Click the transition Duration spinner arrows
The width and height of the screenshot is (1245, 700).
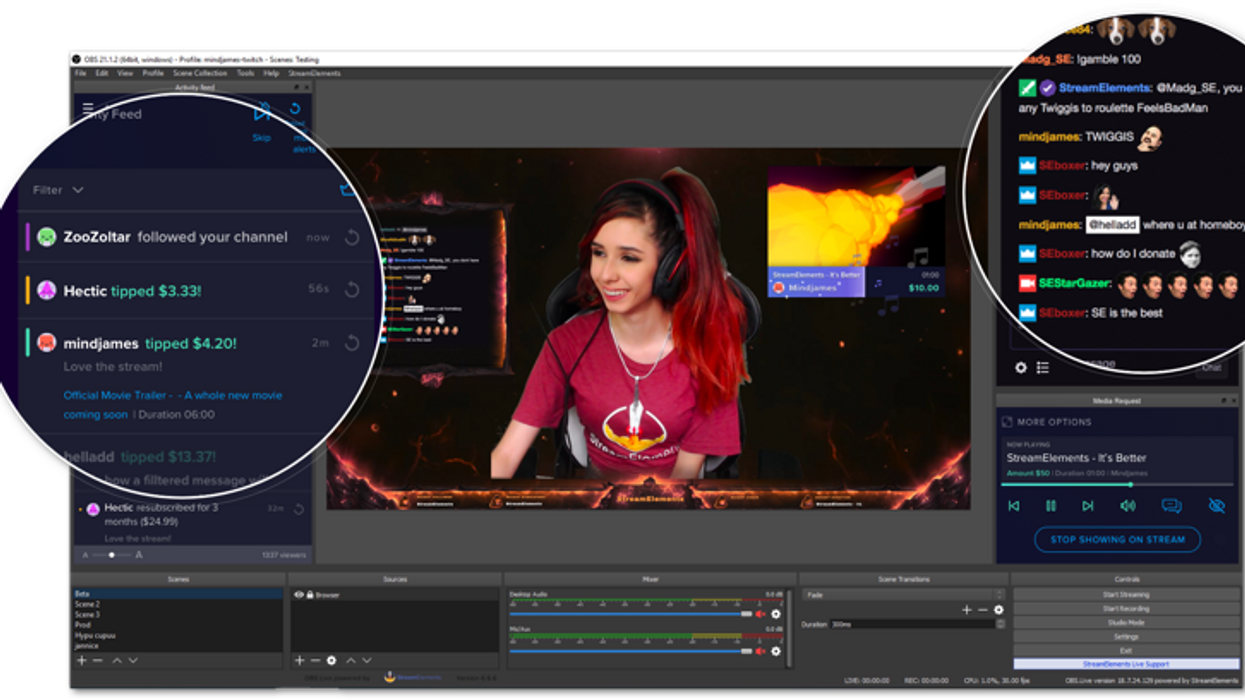(1000, 624)
